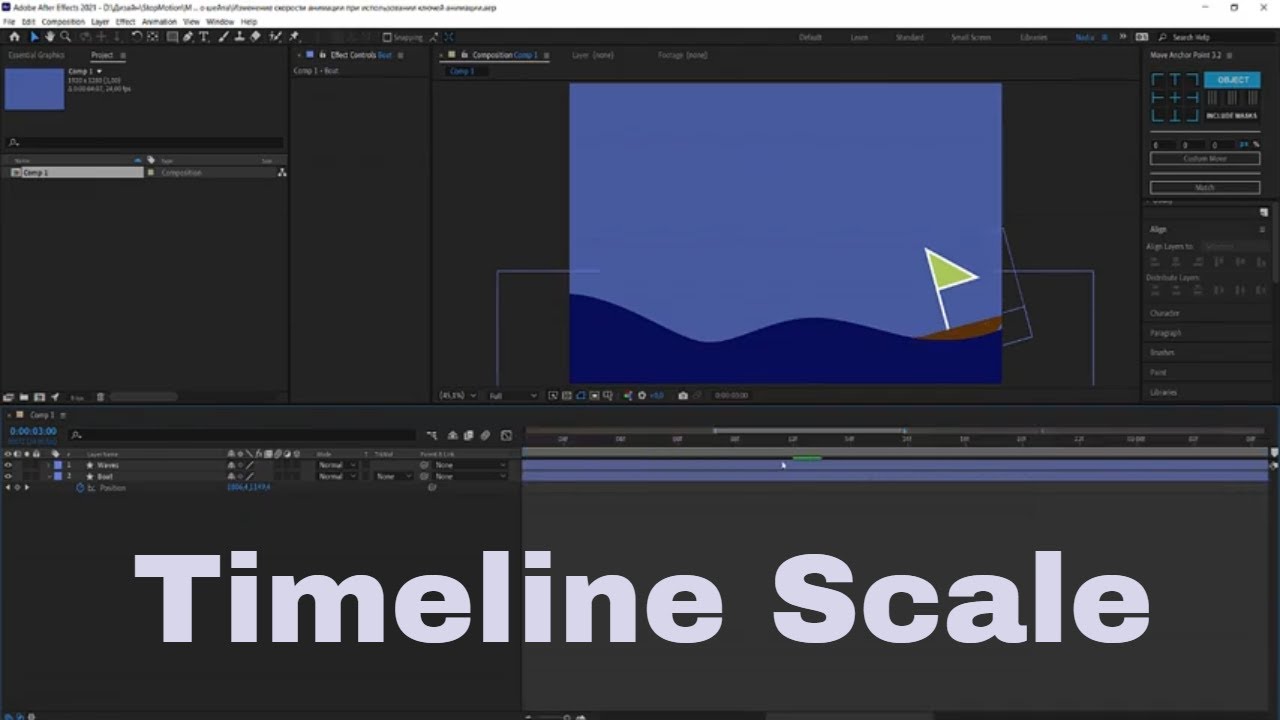Hide the Waves layer
Viewport: 1280px width, 720px height.
(8, 465)
